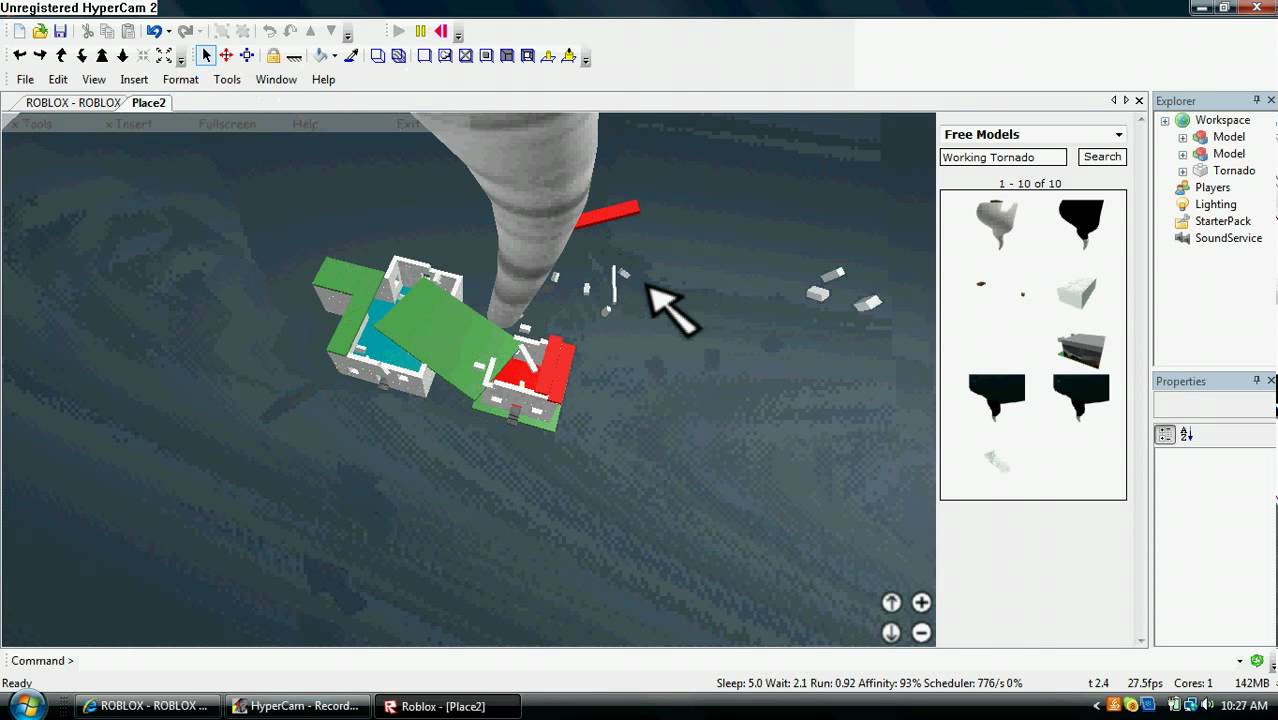Select the yellow Hinge surface tool
This screenshot has height=720, width=1278.
click(548, 56)
